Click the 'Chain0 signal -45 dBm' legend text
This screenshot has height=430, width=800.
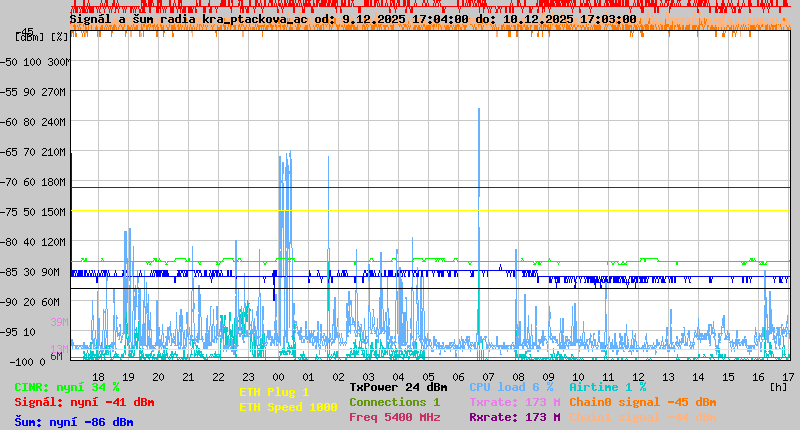(x=643, y=402)
